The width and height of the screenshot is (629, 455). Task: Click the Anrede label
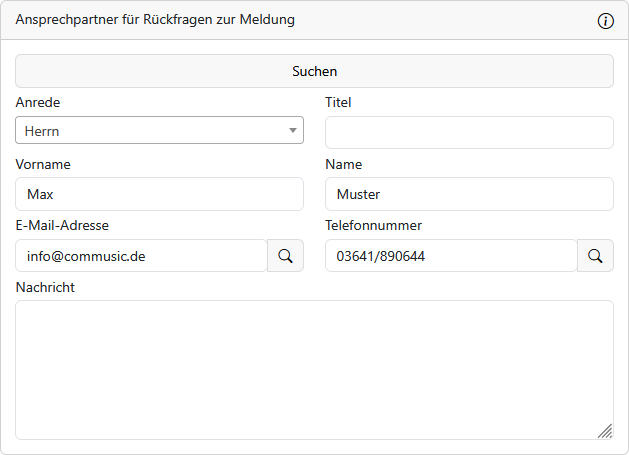point(37,102)
